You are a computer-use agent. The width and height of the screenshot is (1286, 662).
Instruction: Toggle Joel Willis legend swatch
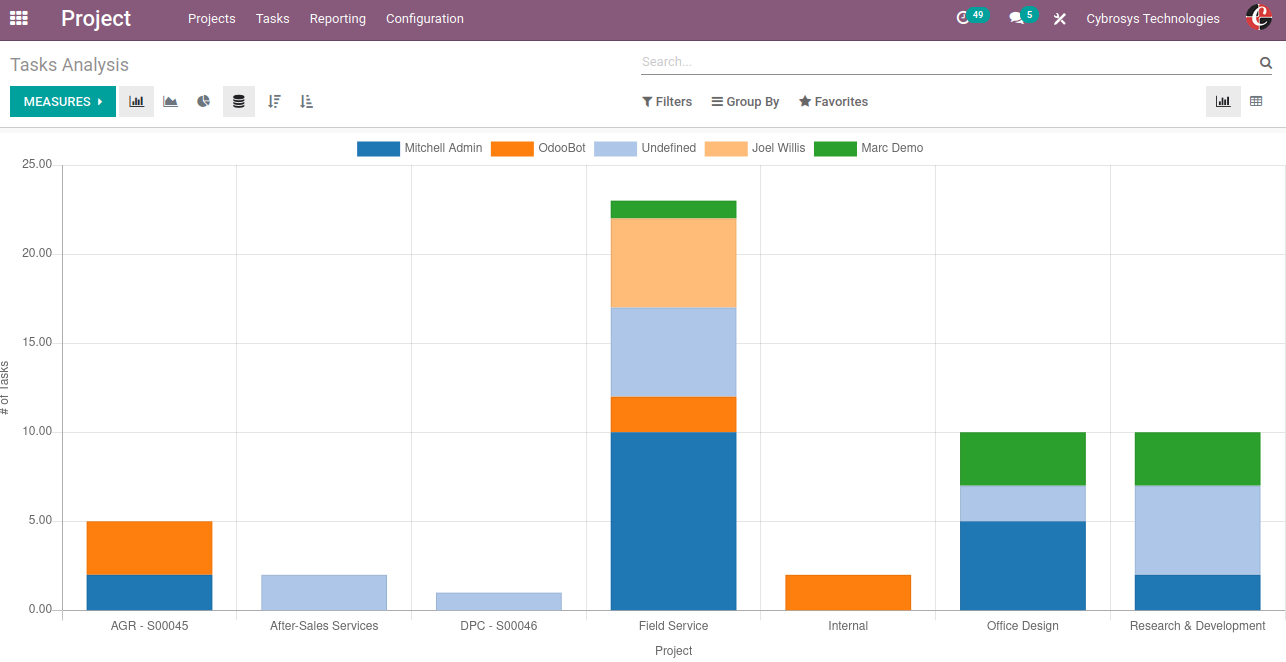(726, 148)
